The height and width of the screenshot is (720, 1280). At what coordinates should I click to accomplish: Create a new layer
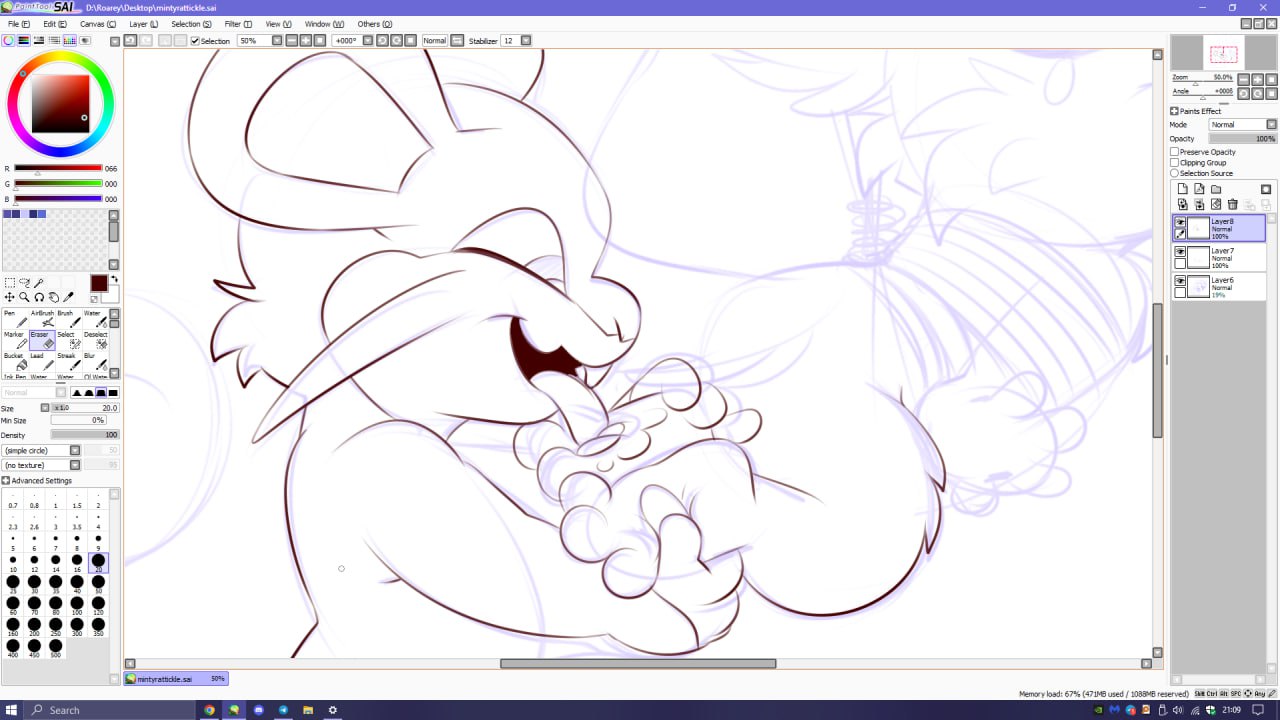(1182, 189)
